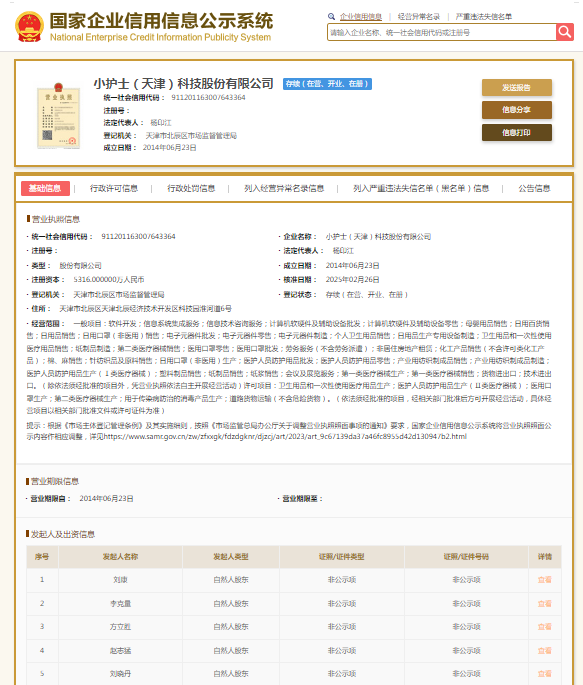The image size is (583, 685).
Task: Open the 公告信息 tab
Action: (534, 188)
